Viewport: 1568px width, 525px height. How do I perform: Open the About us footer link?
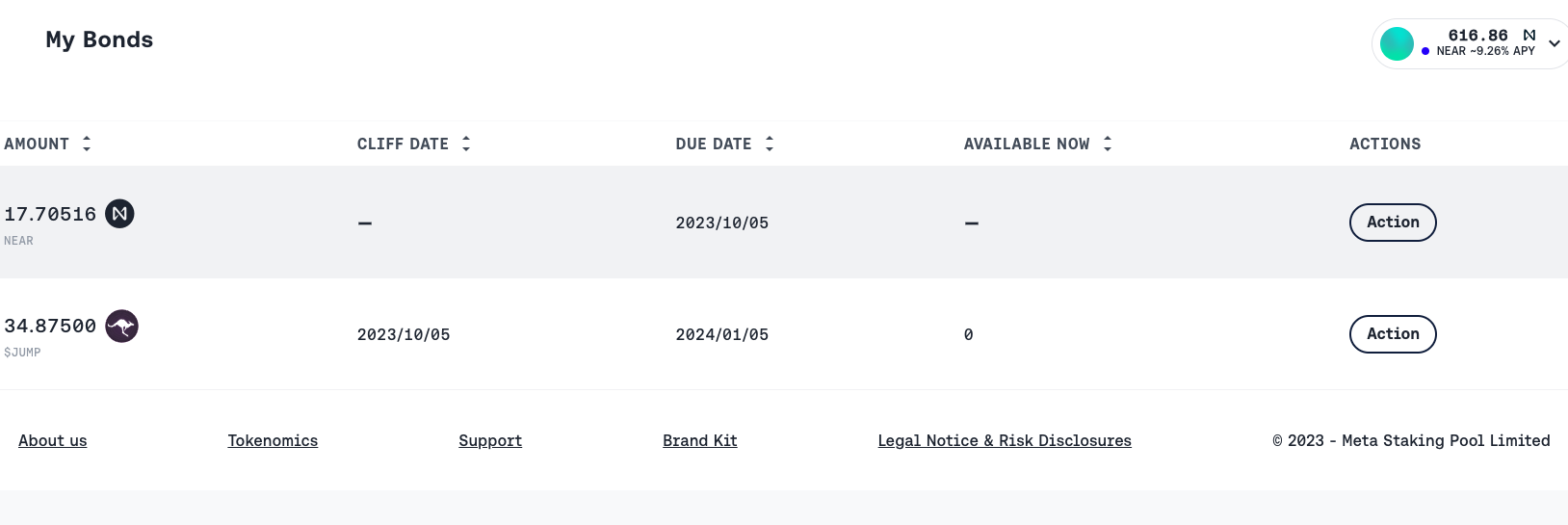point(53,440)
